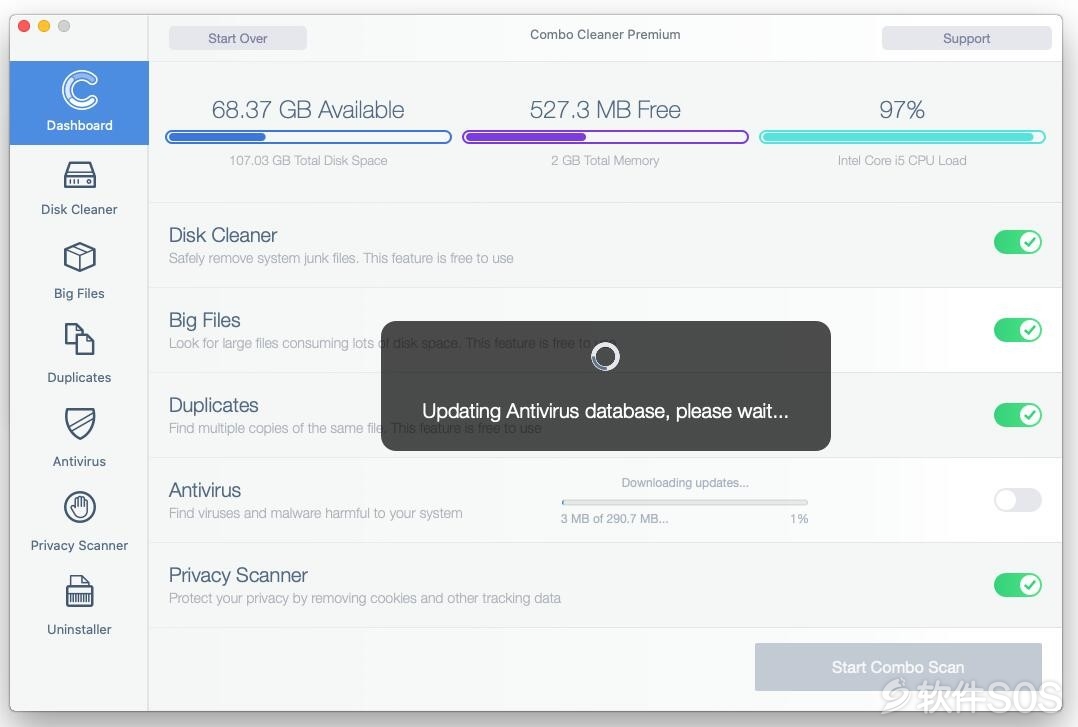Click the Antivirus sidebar label
Image resolution: width=1078 pixels, height=727 pixels.
pyautogui.click(x=79, y=462)
